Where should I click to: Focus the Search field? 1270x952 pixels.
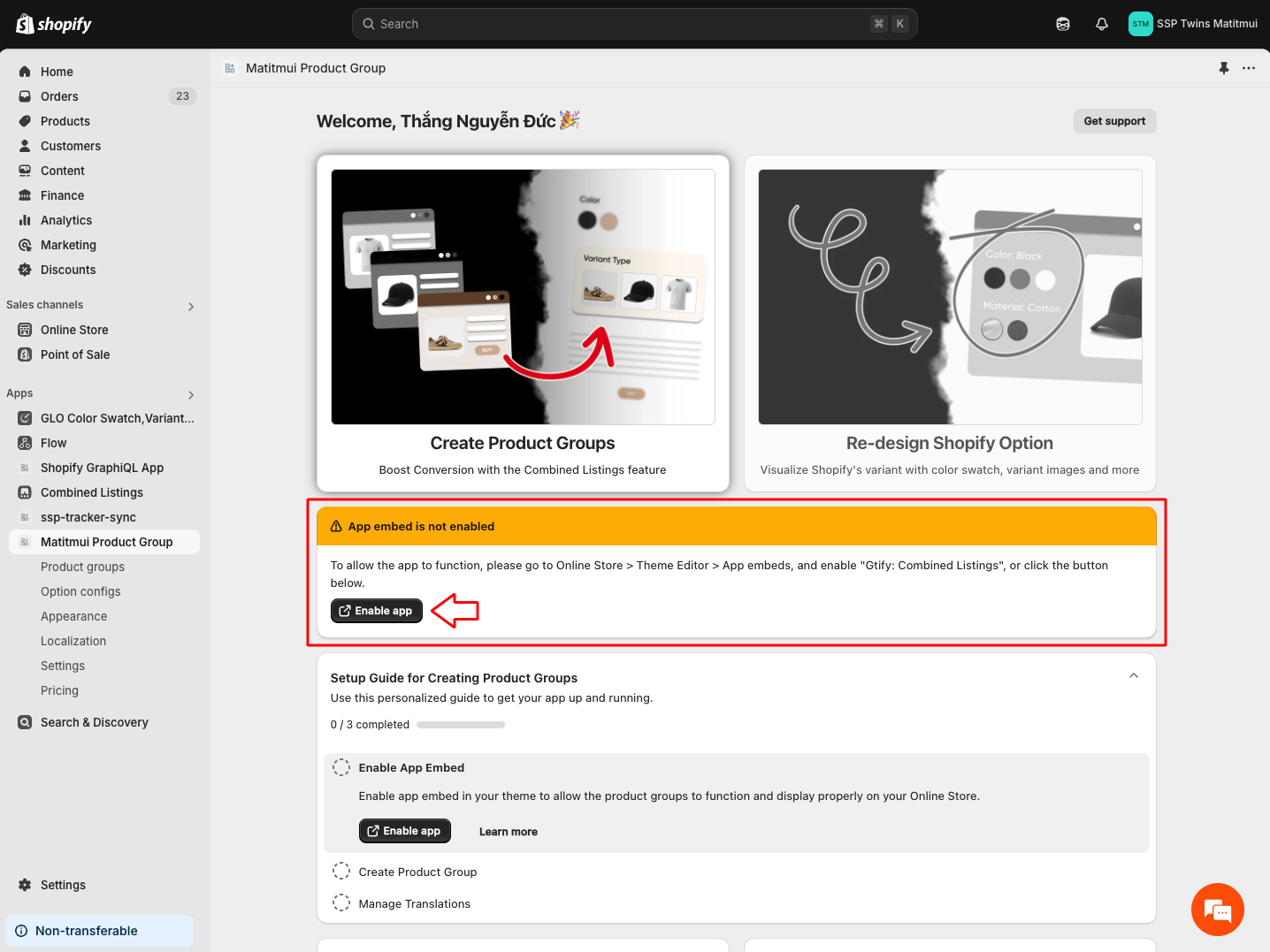[635, 24]
